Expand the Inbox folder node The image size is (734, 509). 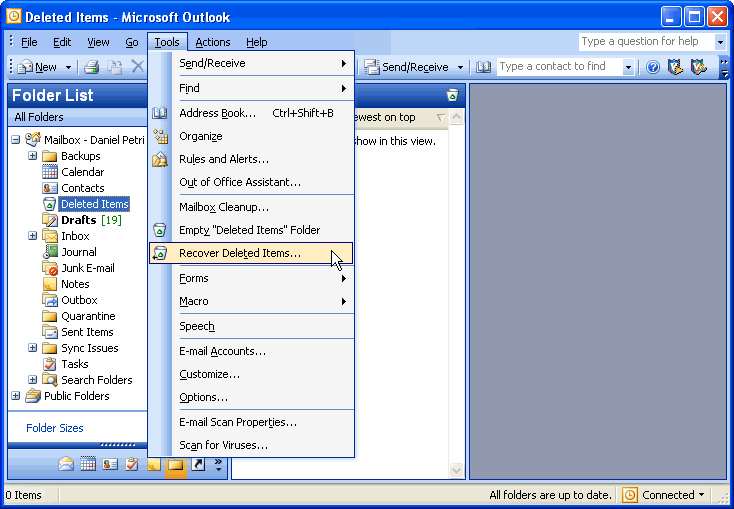coord(32,236)
